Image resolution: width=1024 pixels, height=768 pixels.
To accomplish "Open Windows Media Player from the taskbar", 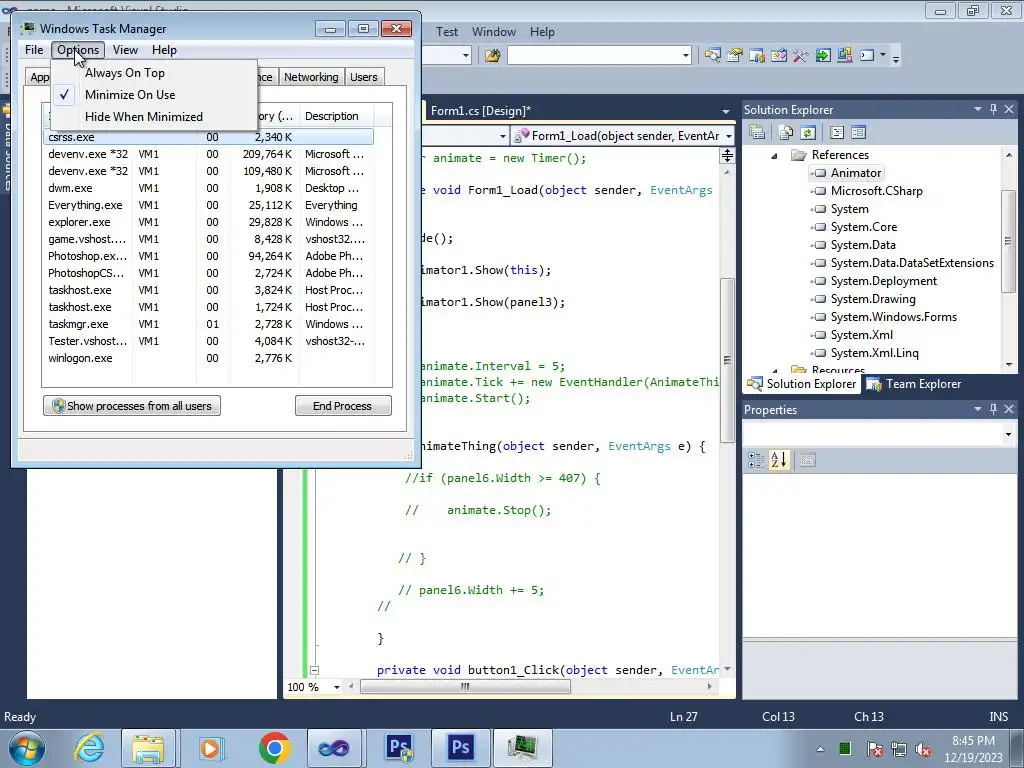I will click(211, 747).
